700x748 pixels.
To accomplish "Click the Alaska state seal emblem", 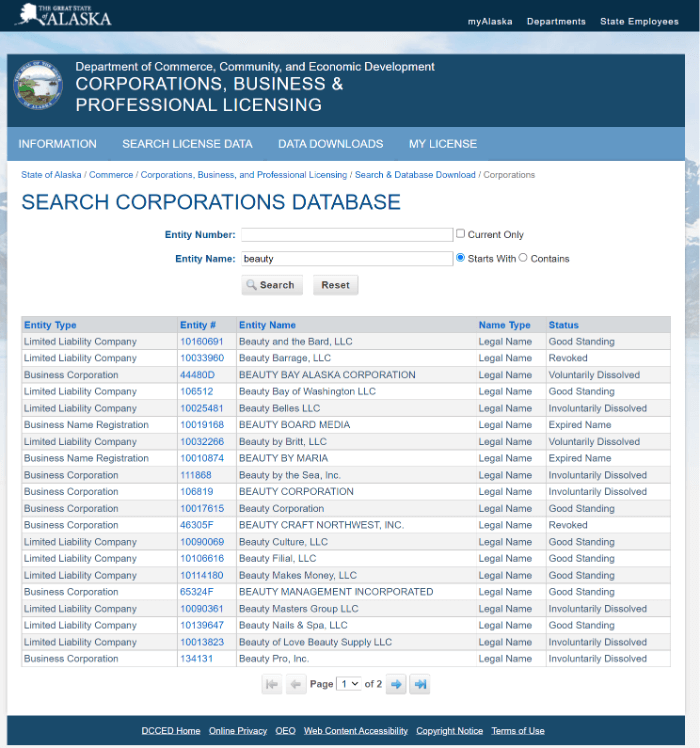I will (38, 84).
